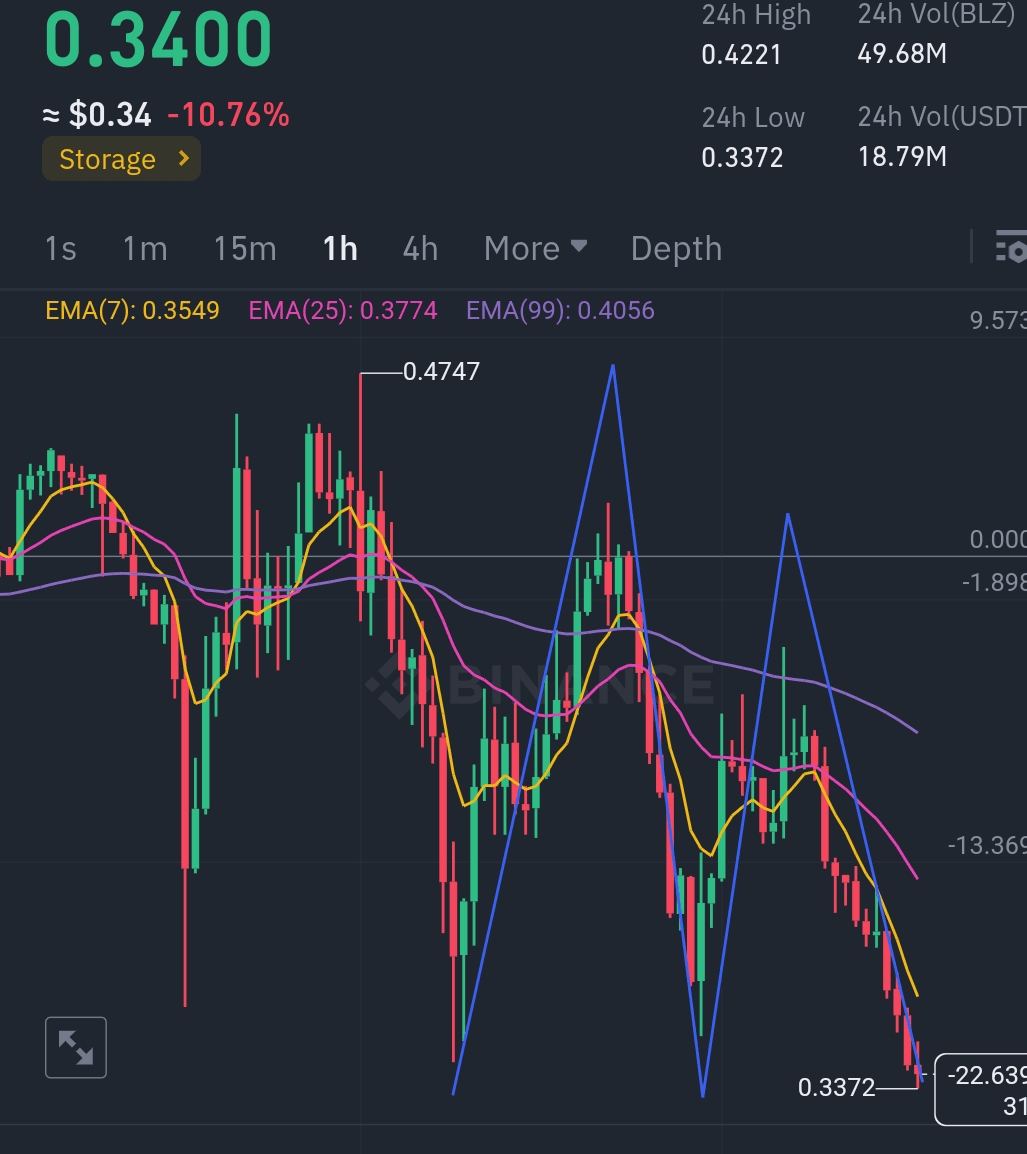Click the -10.76% price change text
This screenshot has width=1027, height=1154.
coord(228,115)
